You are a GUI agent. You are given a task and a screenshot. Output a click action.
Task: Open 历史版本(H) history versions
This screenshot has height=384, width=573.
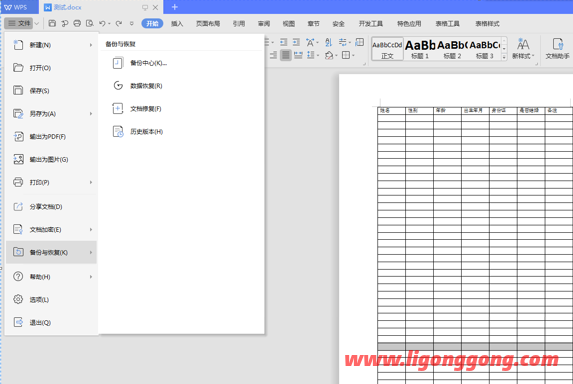[146, 132]
